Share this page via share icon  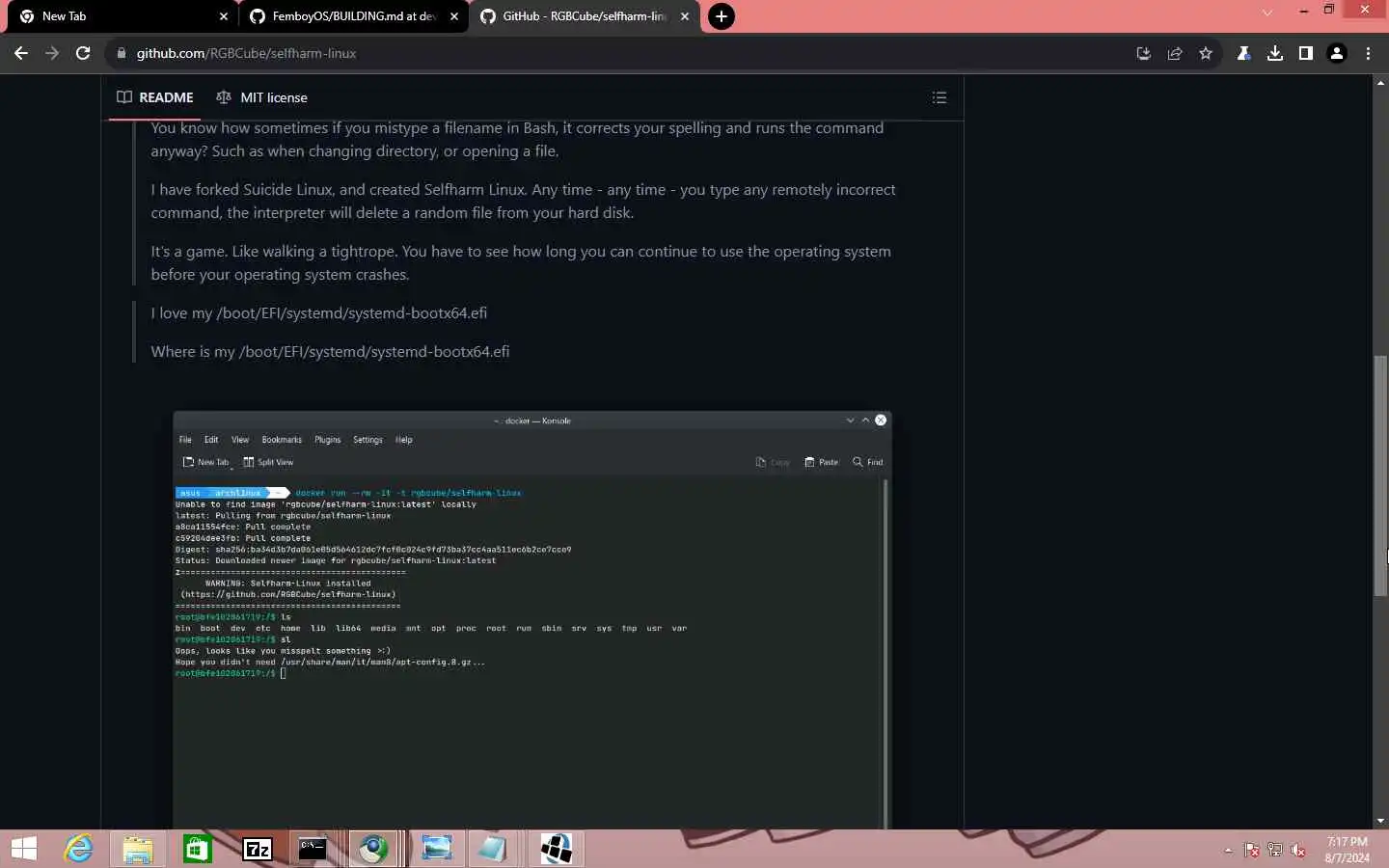pos(1175,53)
